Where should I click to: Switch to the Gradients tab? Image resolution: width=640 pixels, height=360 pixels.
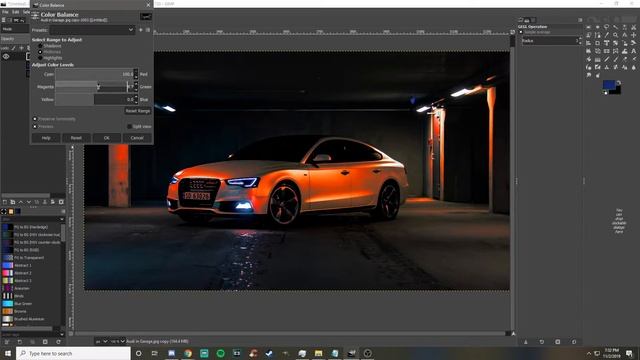pos(18,211)
